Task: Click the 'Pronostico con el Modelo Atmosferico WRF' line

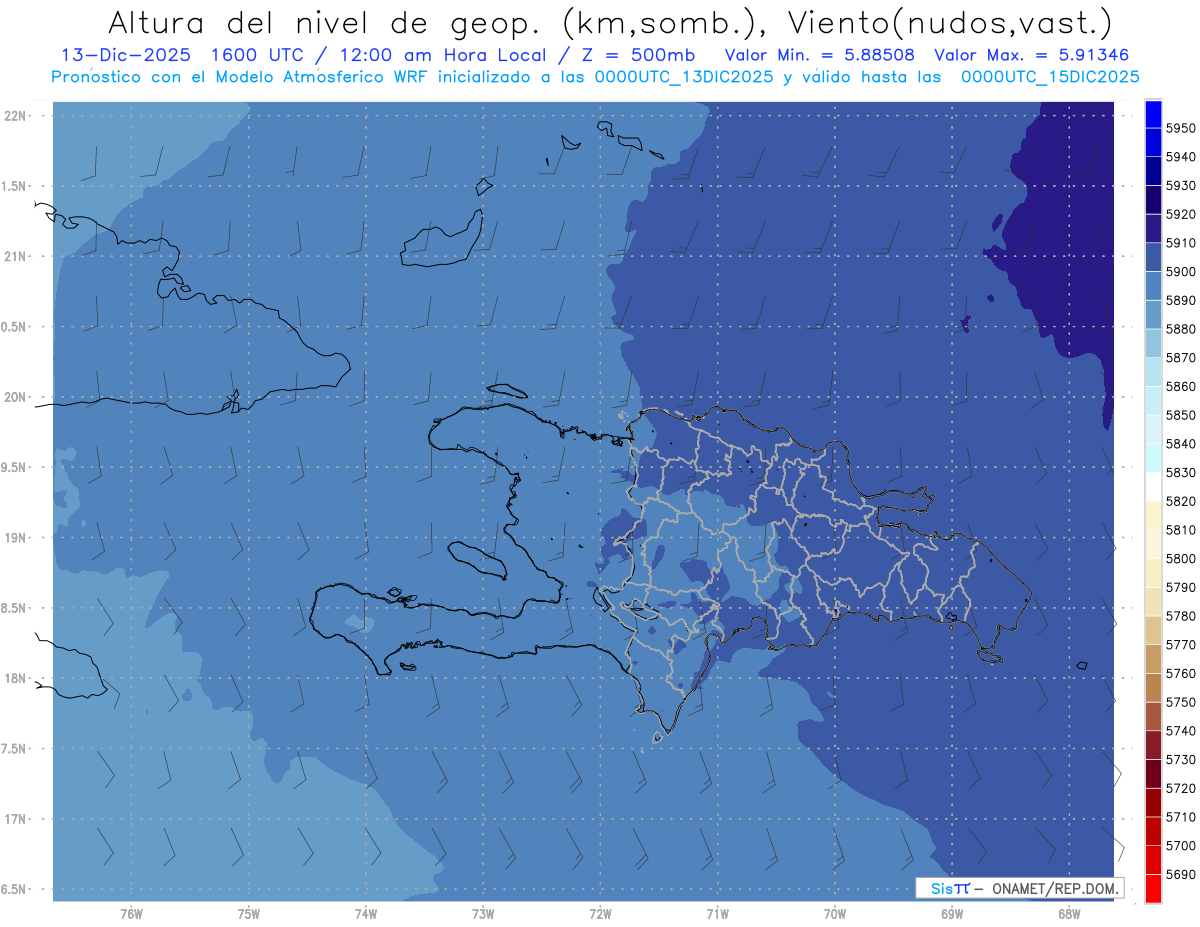Action: point(595,77)
